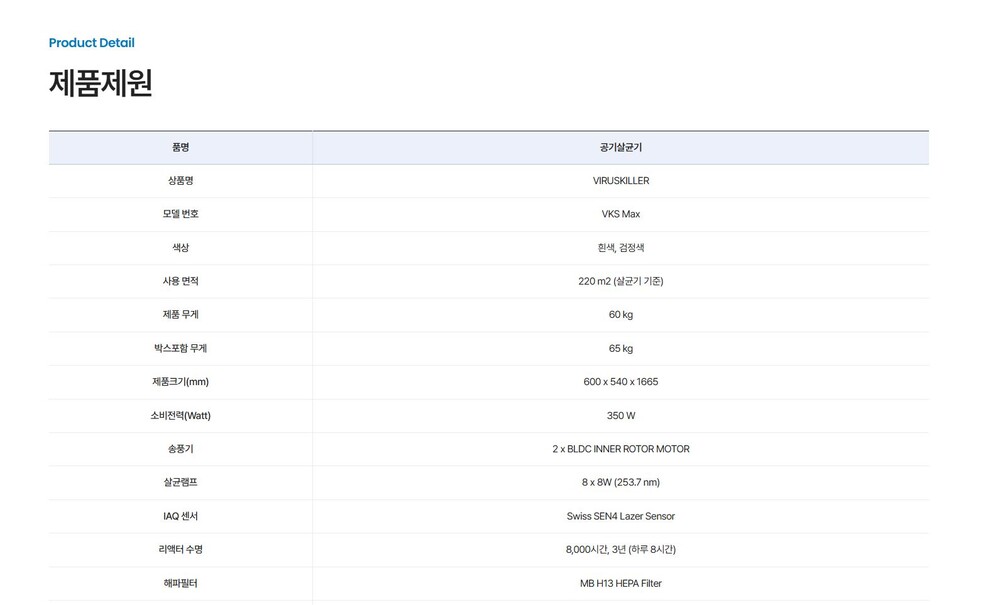Click the '600 x 540 x 1665' dimensions

click(620, 382)
